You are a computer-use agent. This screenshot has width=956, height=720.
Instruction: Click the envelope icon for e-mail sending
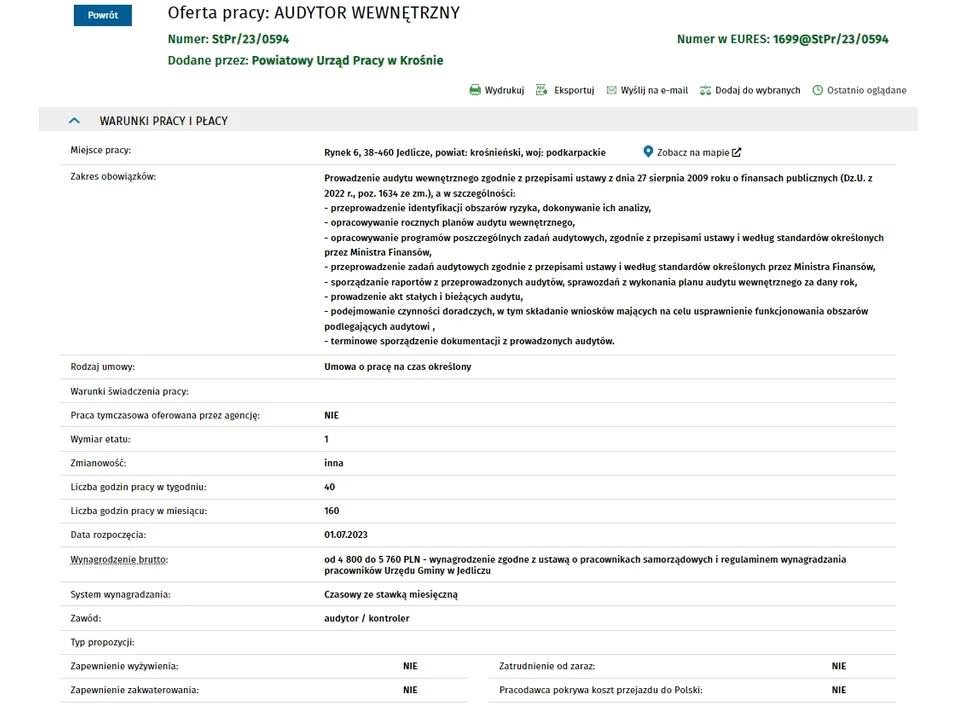(612, 90)
